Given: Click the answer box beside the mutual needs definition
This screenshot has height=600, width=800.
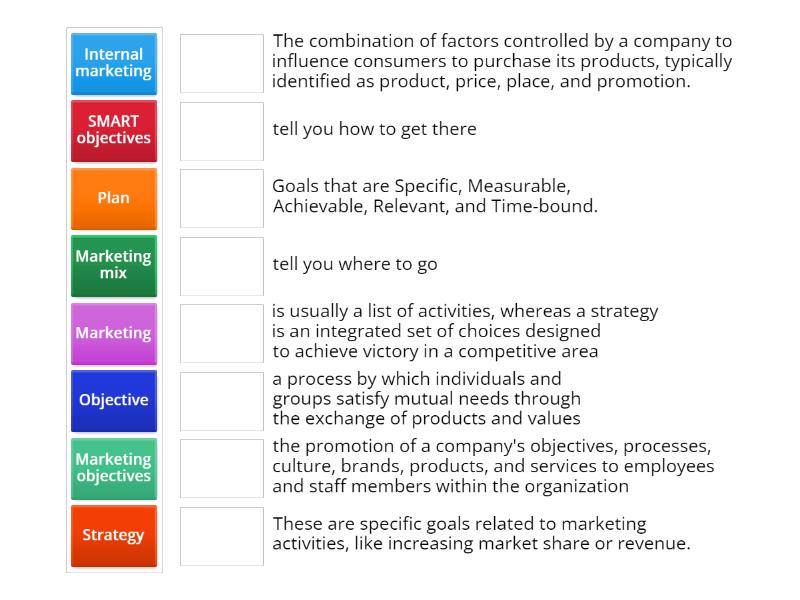Looking at the screenshot, I should coord(220,400).
